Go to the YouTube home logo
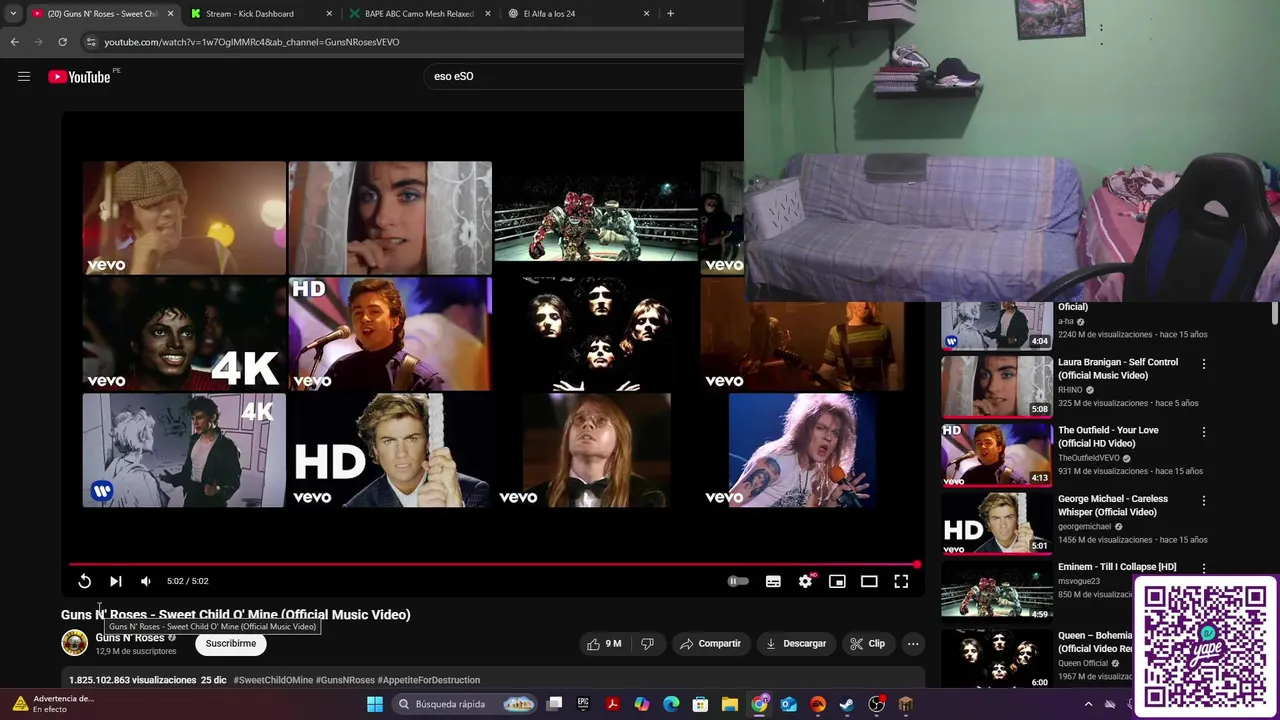The image size is (1280, 720). click(79, 77)
